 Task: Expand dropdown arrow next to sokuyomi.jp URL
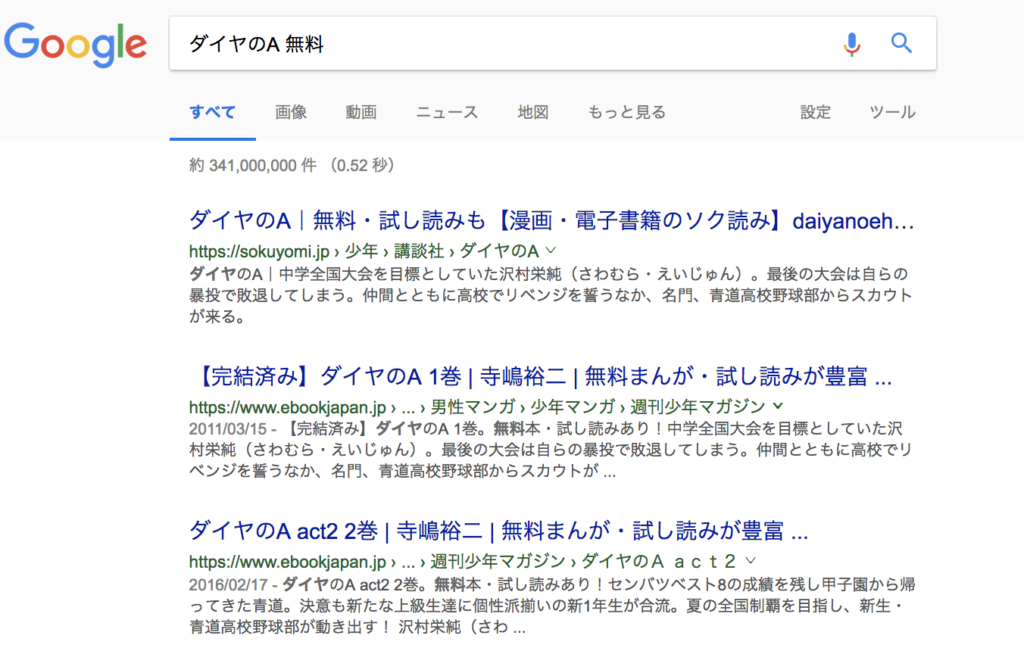click(x=551, y=250)
